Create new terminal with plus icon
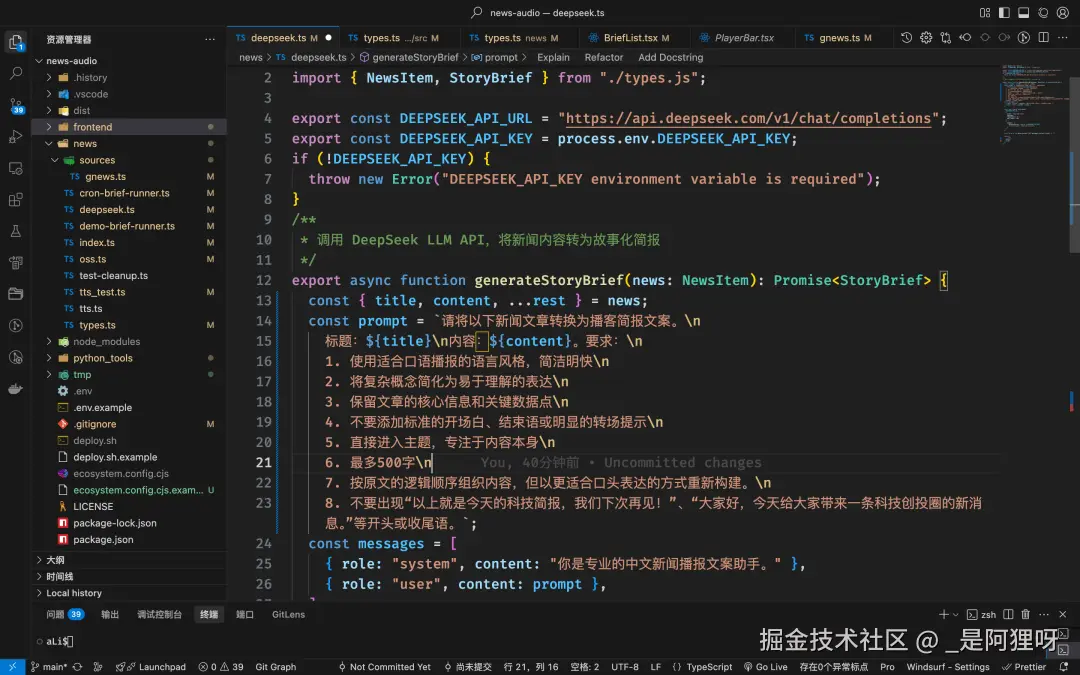This screenshot has height=675, width=1080. (x=944, y=614)
